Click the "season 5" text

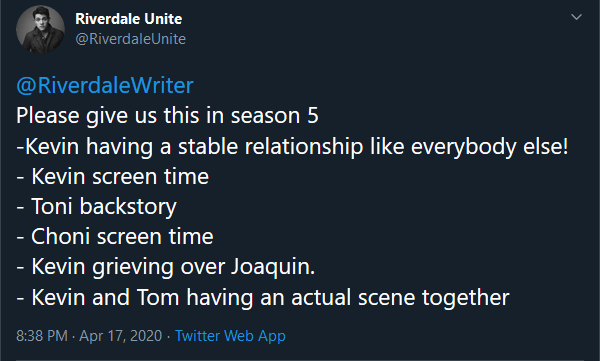(x=274, y=115)
